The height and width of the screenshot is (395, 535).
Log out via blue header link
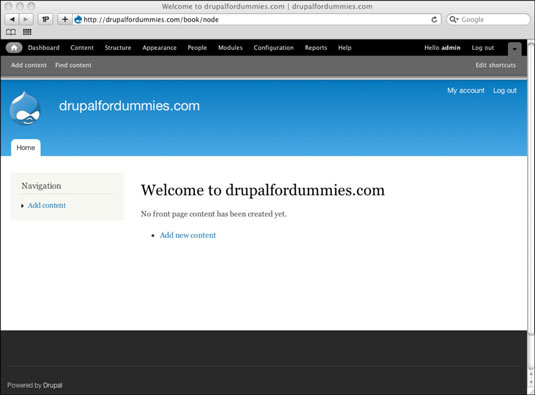click(x=505, y=90)
